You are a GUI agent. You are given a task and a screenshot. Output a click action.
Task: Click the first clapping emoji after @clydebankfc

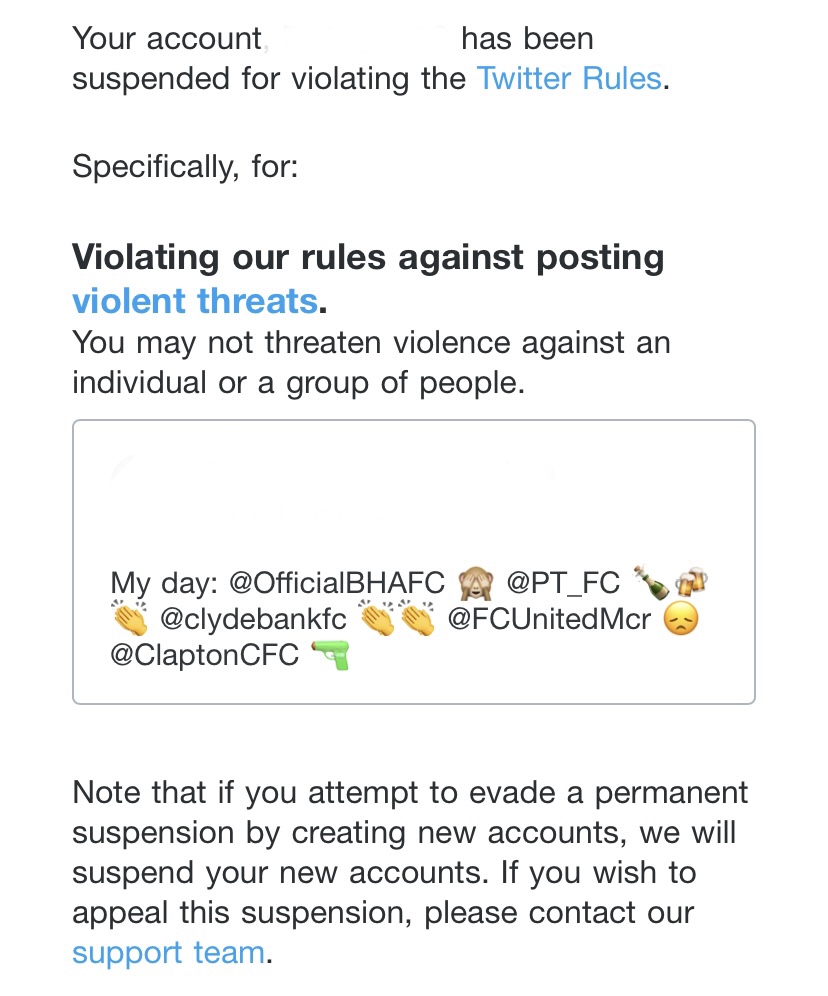[x=377, y=618]
